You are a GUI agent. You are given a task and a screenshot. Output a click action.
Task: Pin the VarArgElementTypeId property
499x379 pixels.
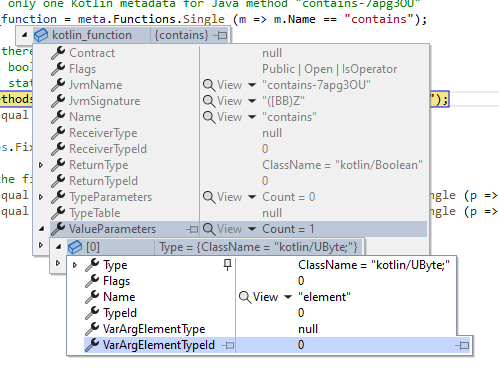coord(228,345)
